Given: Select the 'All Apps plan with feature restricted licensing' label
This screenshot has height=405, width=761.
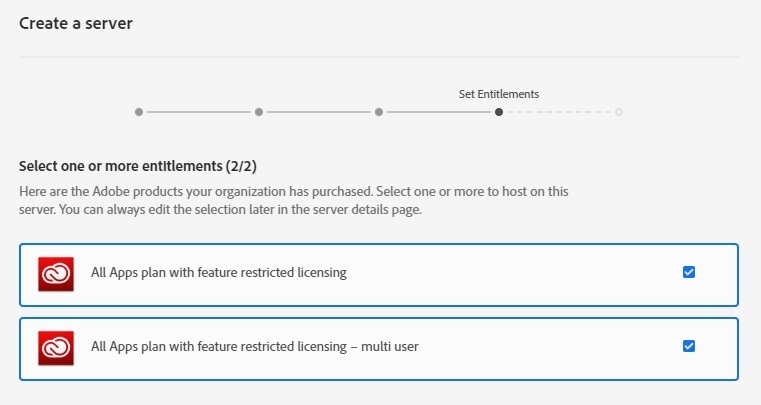Looking at the screenshot, I should (219, 273).
